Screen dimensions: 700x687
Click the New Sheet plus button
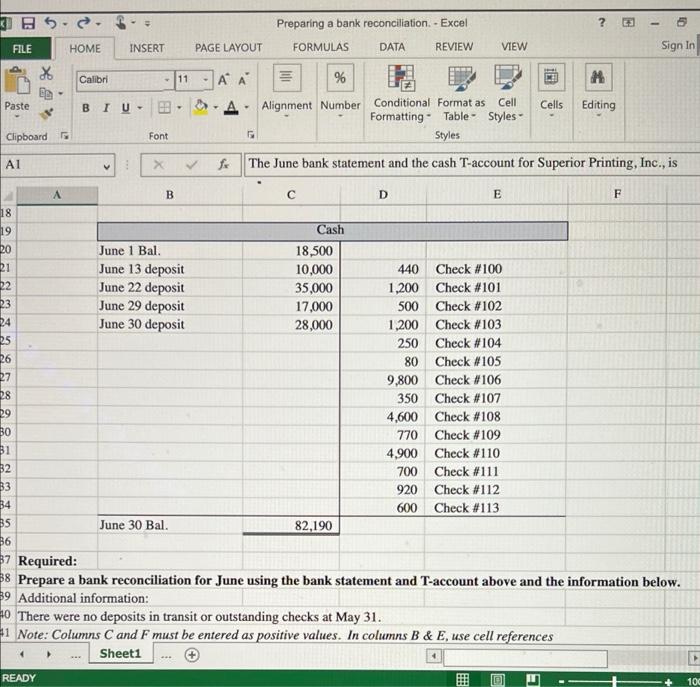192,655
